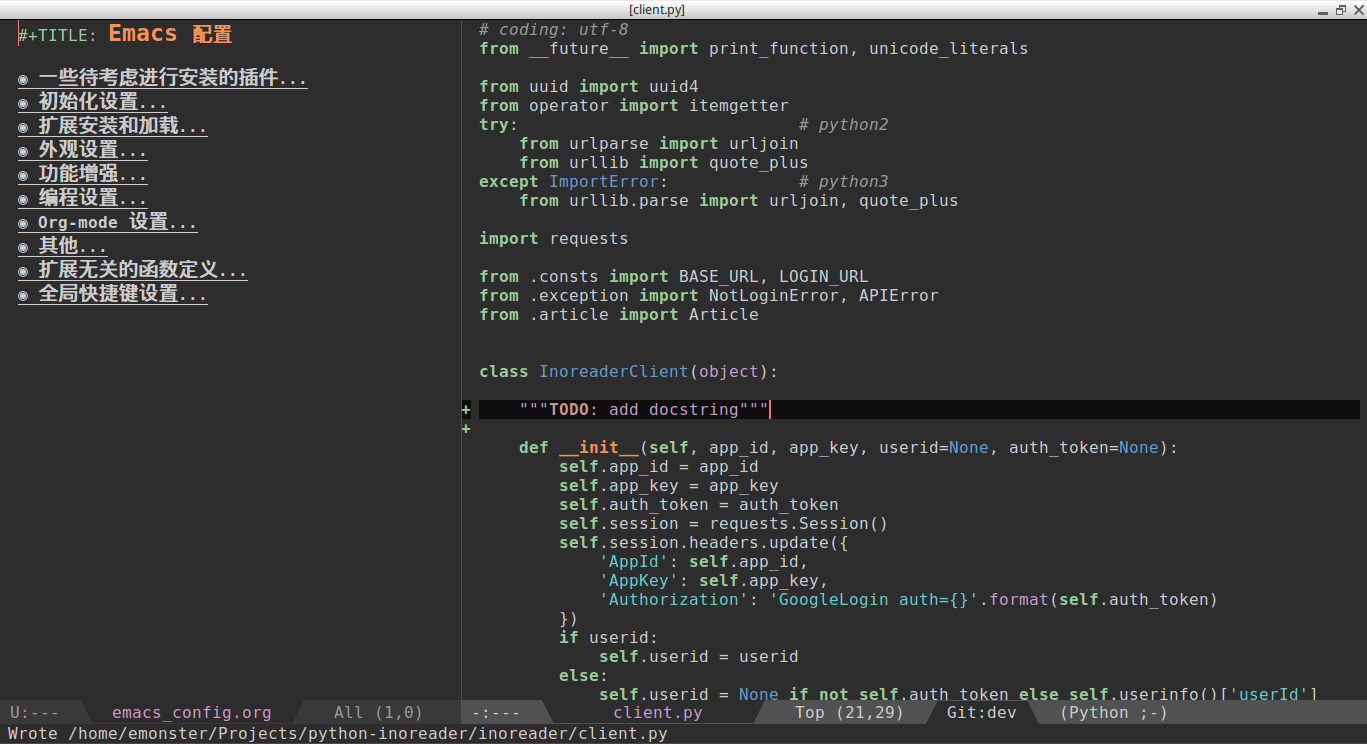This screenshot has width=1367, height=744.
Task: Click the if userid: line
Action: coord(608,637)
